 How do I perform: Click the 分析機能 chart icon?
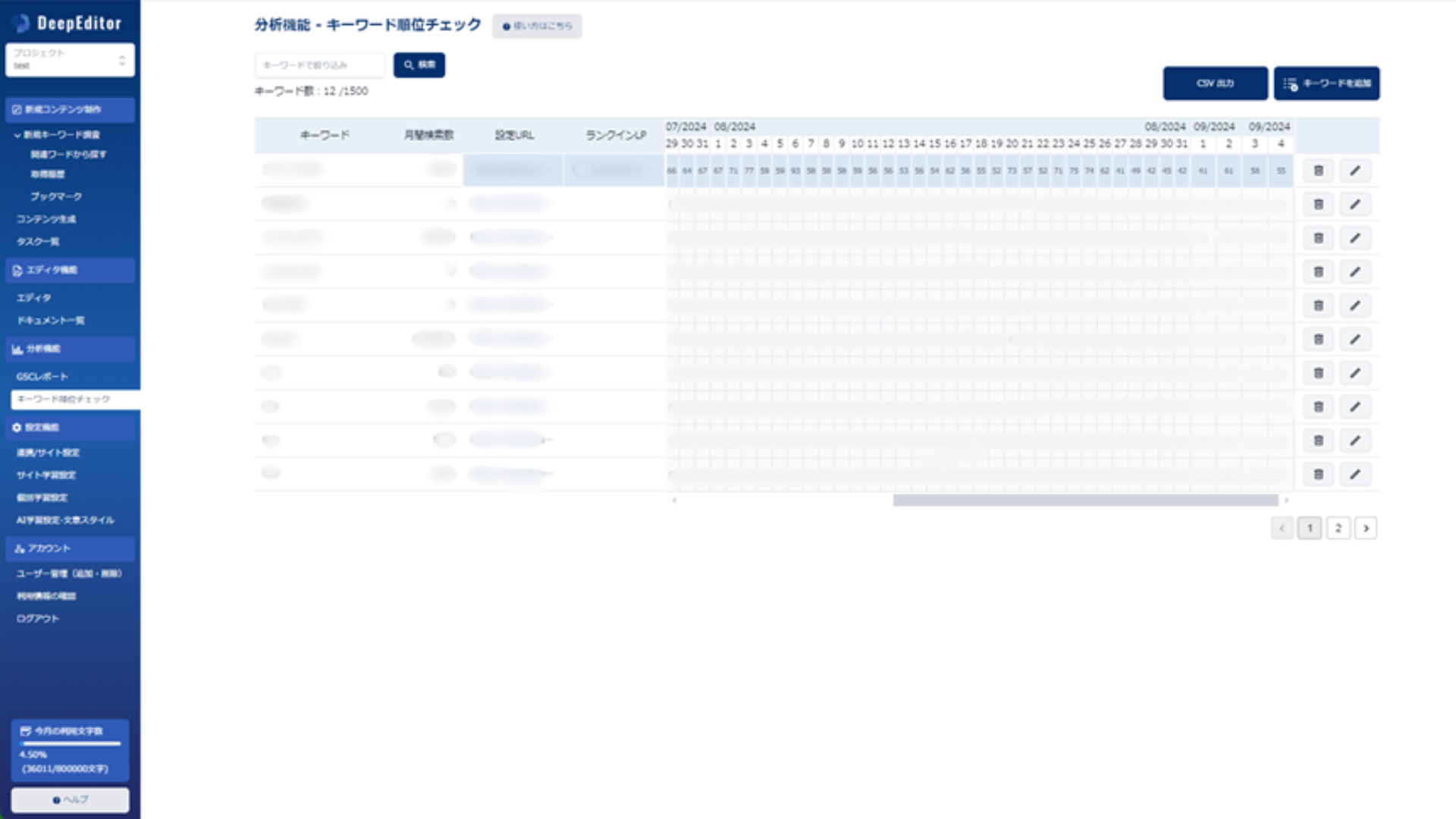click(17, 349)
